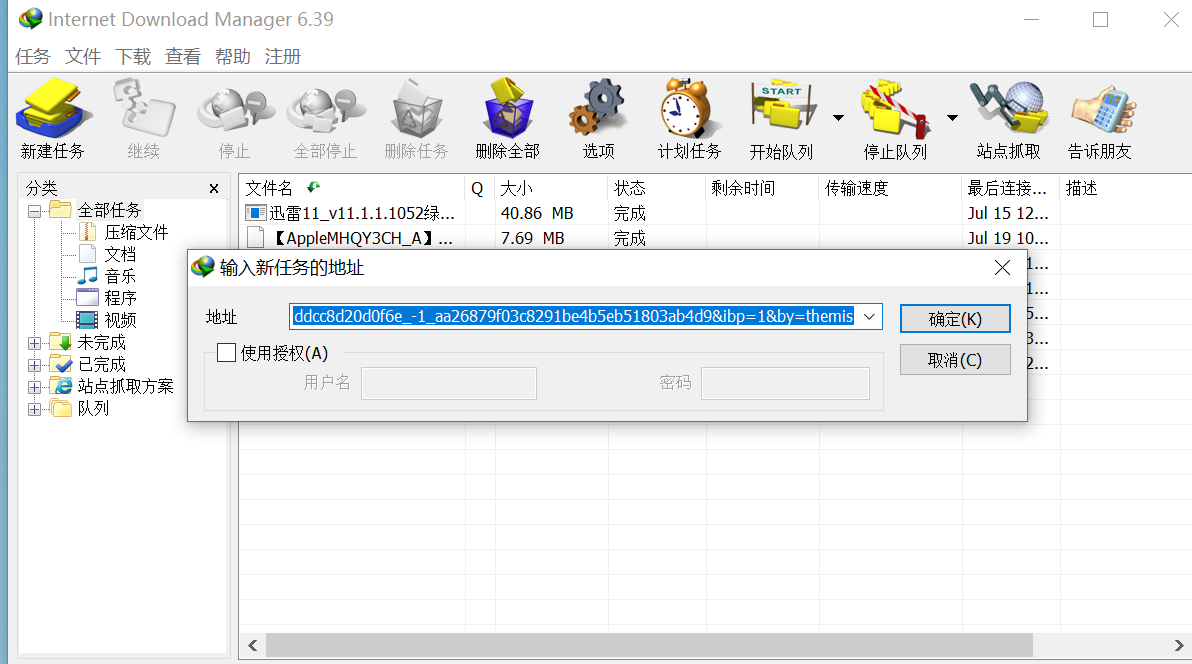
Task: Expand the 已完成 tree node
Action: click(34, 365)
